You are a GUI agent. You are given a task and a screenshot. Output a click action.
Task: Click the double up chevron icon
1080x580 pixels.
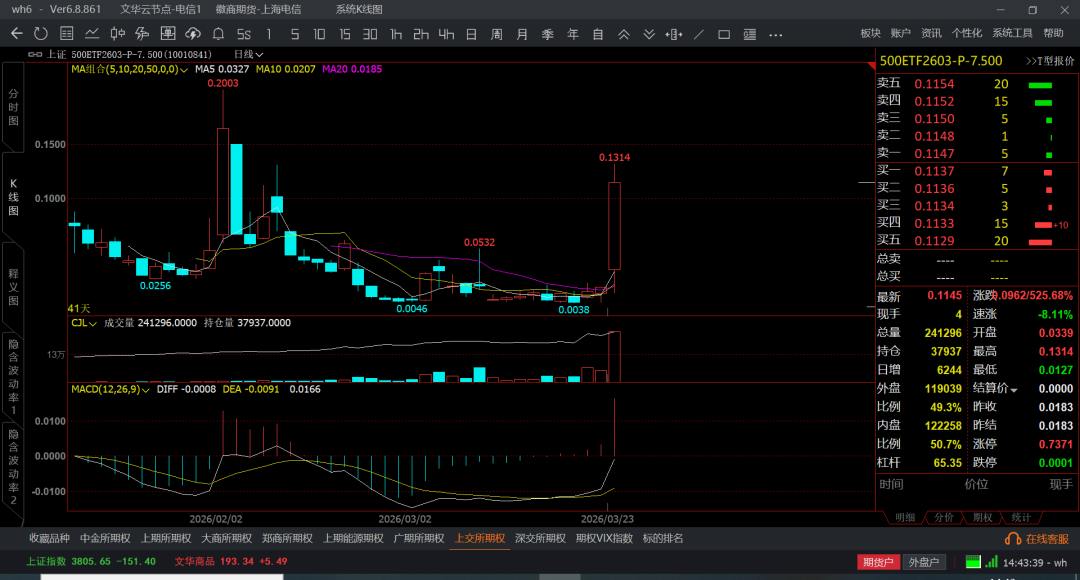click(624, 33)
